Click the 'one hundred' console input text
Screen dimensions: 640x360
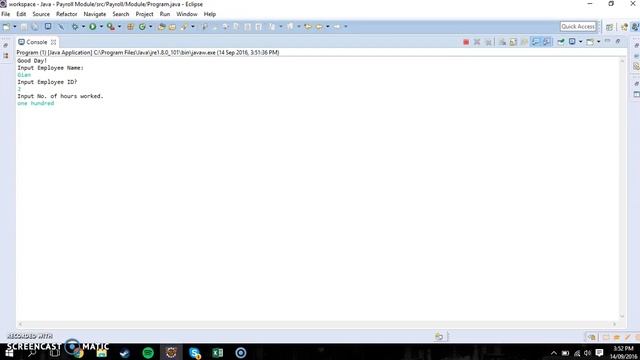click(36, 103)
